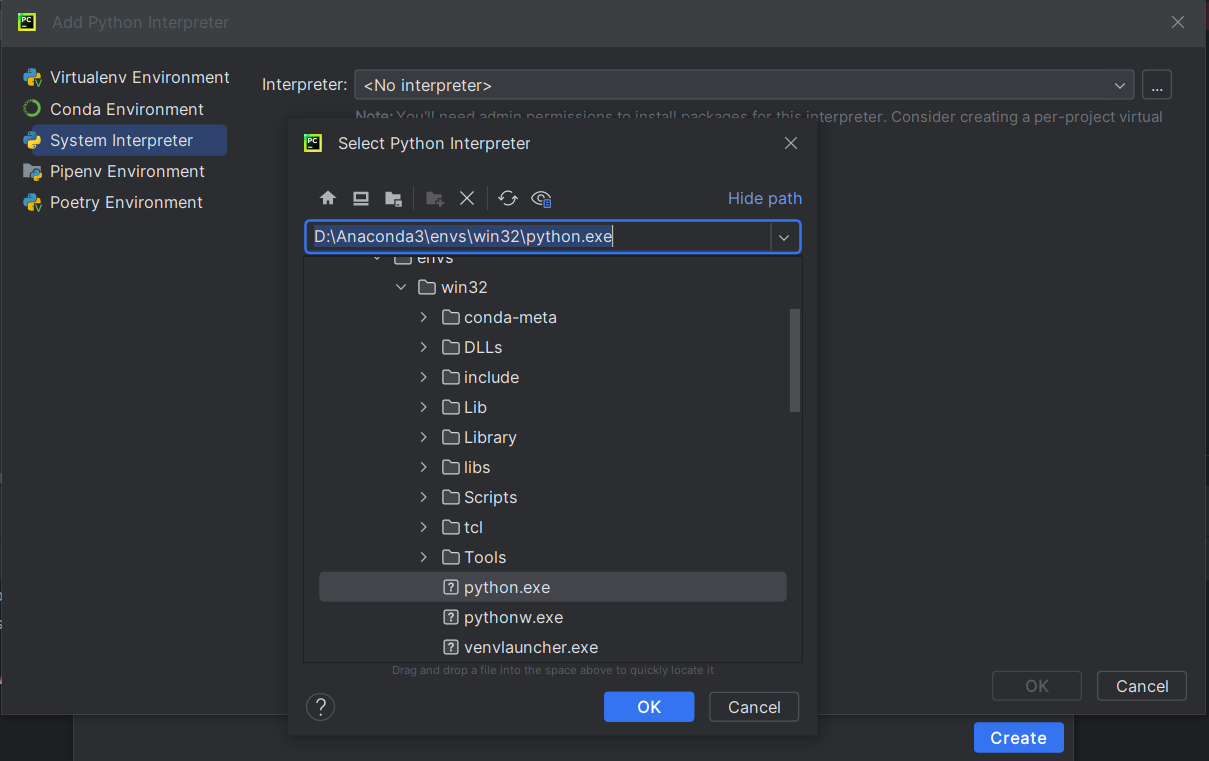Select the pythonw.exe file name

513,617
